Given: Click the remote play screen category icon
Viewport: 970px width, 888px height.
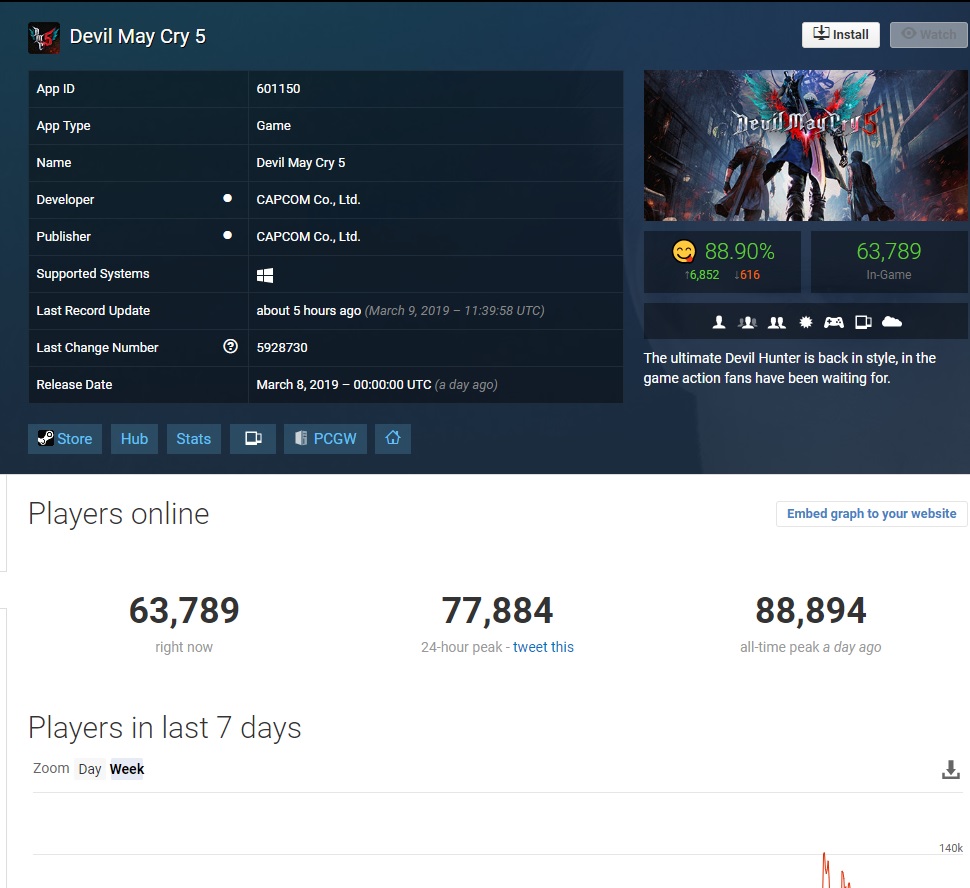Looking at the screenshot, I should click(863, 322).
